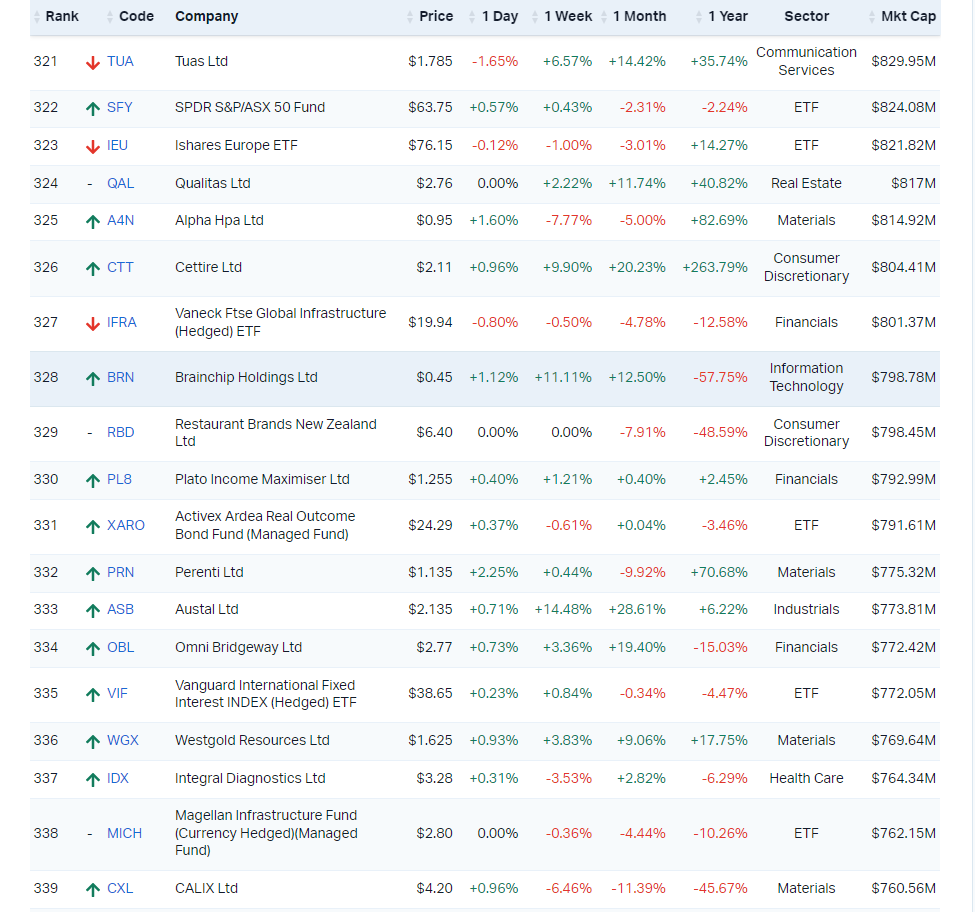Click the red down arrow beside IFRA

[x=92, y=323]
